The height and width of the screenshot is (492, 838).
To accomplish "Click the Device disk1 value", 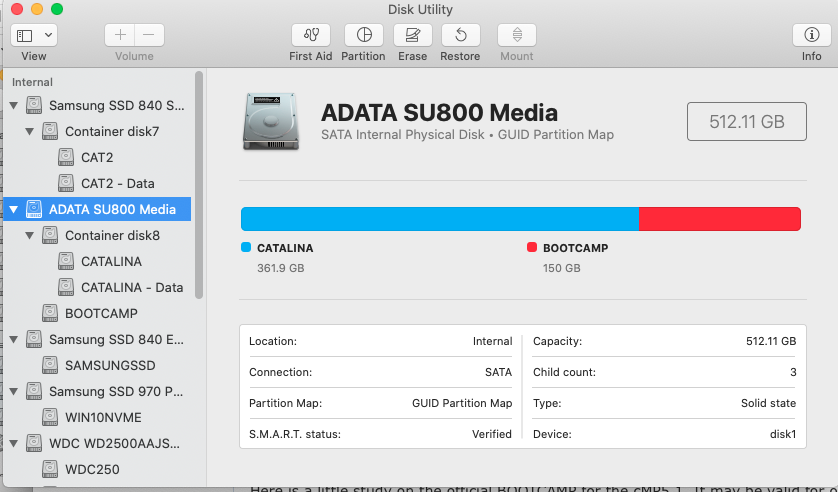I will (x=783, y=434).
